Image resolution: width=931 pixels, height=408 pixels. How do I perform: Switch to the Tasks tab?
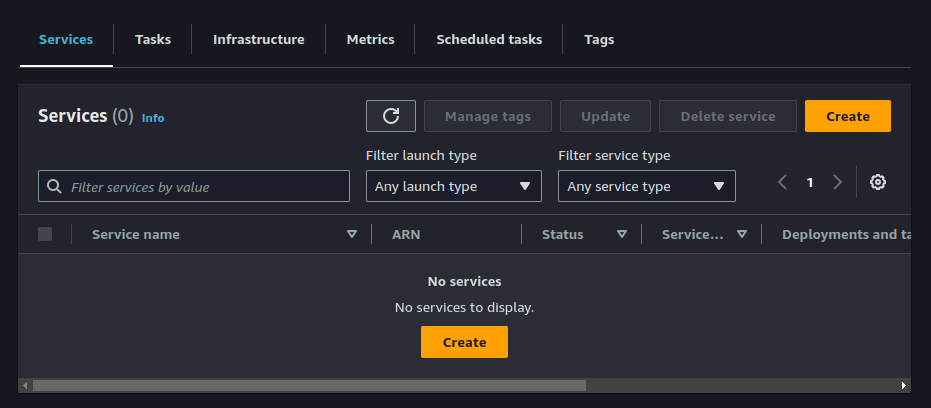point(153,40)
